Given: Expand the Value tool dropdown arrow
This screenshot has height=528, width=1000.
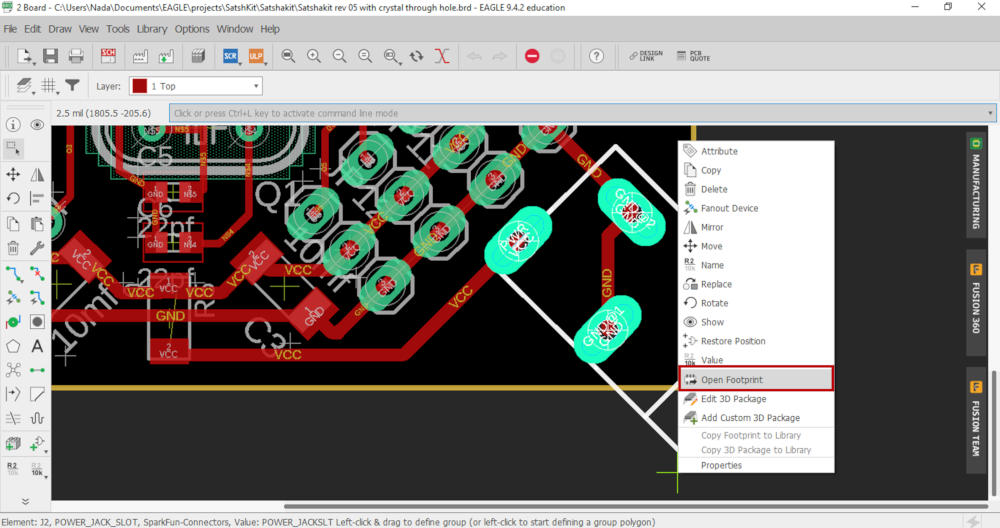Looking at the screenshot, I should click(x=46, y=476).
